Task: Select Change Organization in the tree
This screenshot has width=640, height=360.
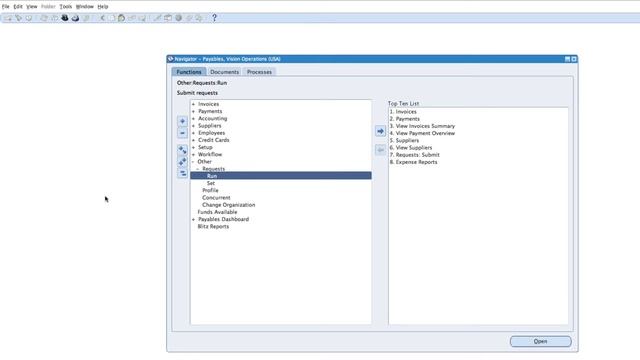Action: click(229, 205)
